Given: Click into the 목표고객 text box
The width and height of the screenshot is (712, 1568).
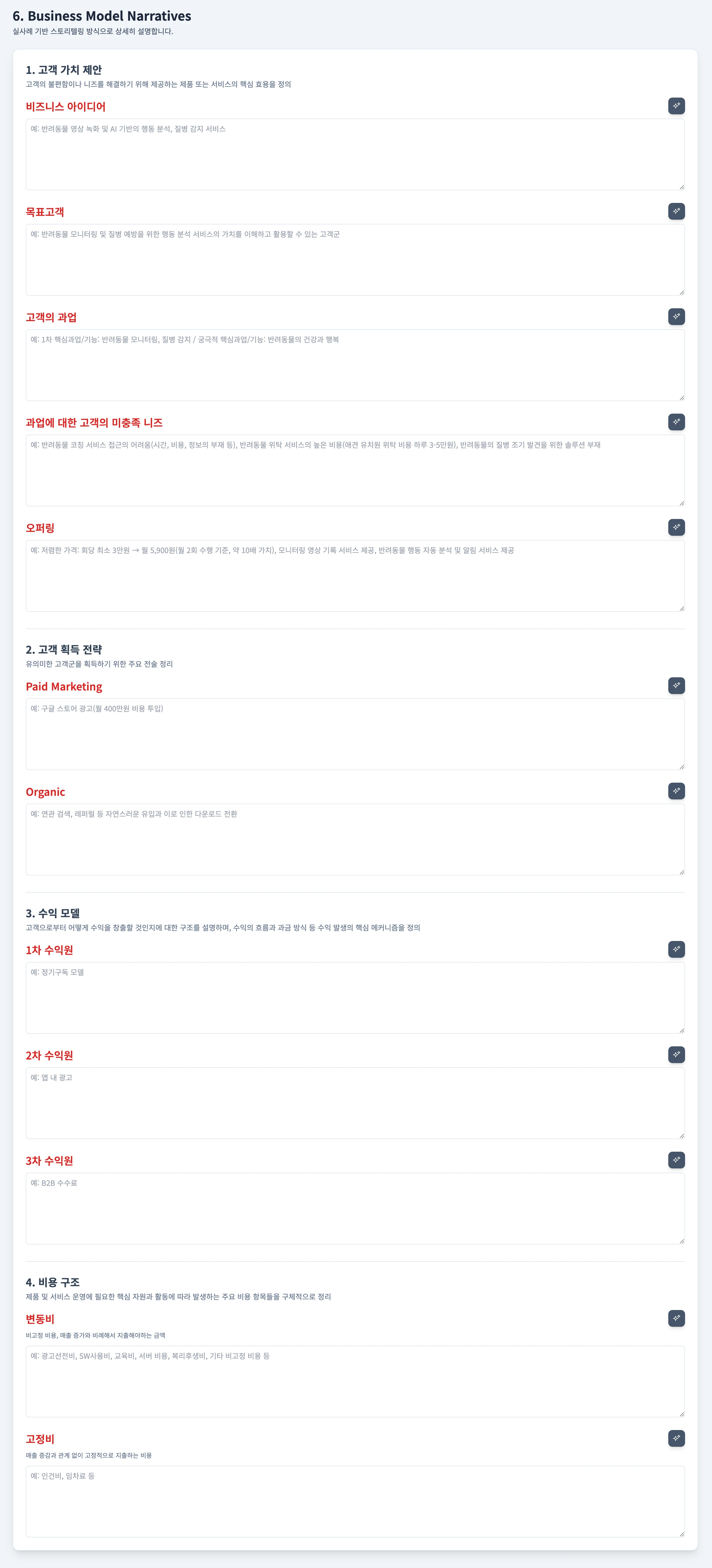Looking at the screenshot, I should (355, 260).
